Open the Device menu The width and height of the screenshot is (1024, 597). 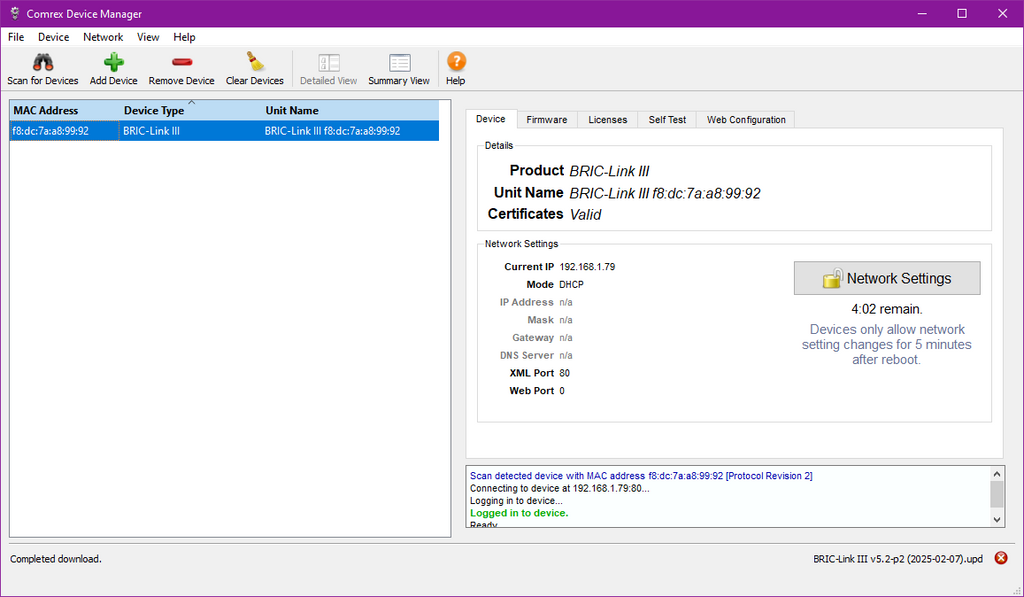click(54, 37)
